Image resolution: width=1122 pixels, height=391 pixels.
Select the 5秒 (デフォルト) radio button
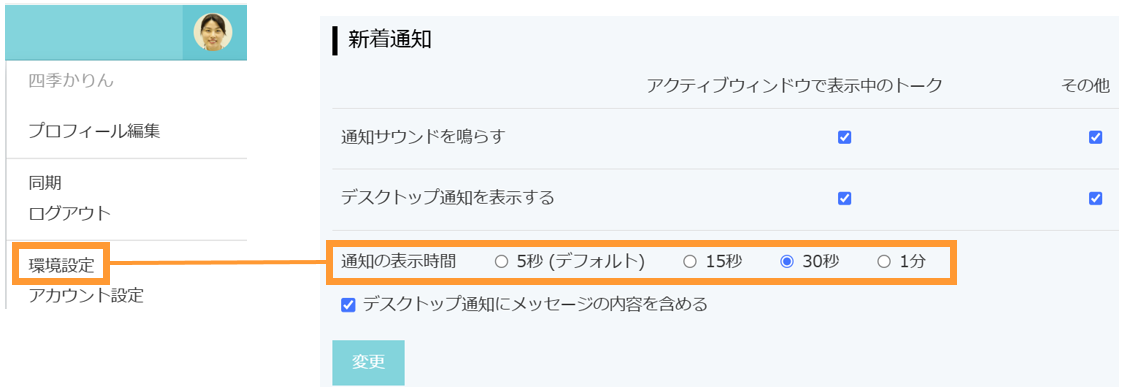click(502, 262)
